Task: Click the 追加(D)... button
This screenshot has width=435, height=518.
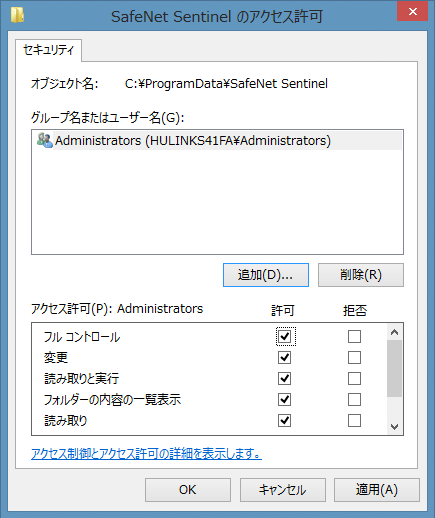Action: pos(266,275)
